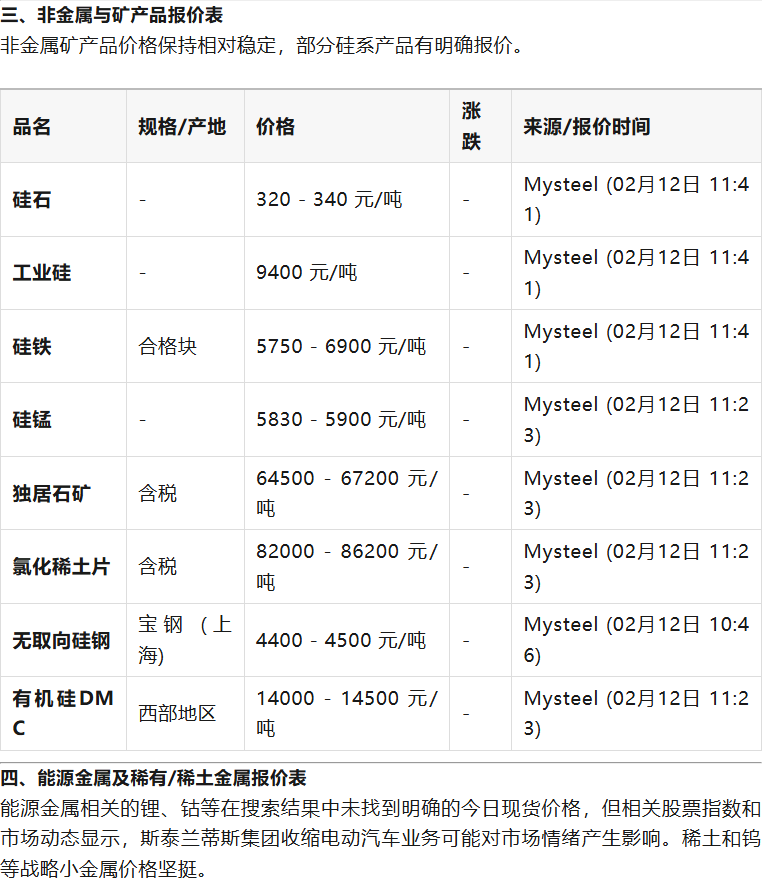Click the 无取向硅钢 Mysteel source cell
Image resolution: width=765 pixels, height=884 pixels.
pyautogui.click(x=636, y=640)
